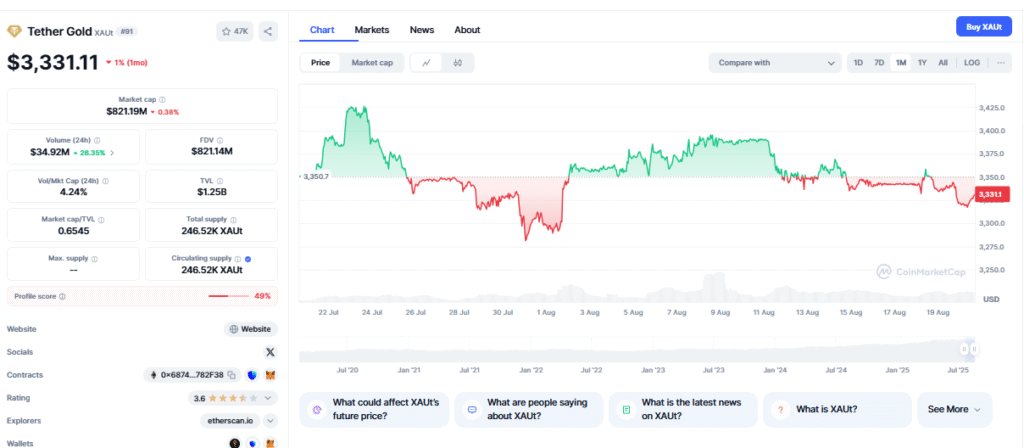Click the MetaMask fox icon in Contracts
1024x448 pixels.
click(270, 375)
